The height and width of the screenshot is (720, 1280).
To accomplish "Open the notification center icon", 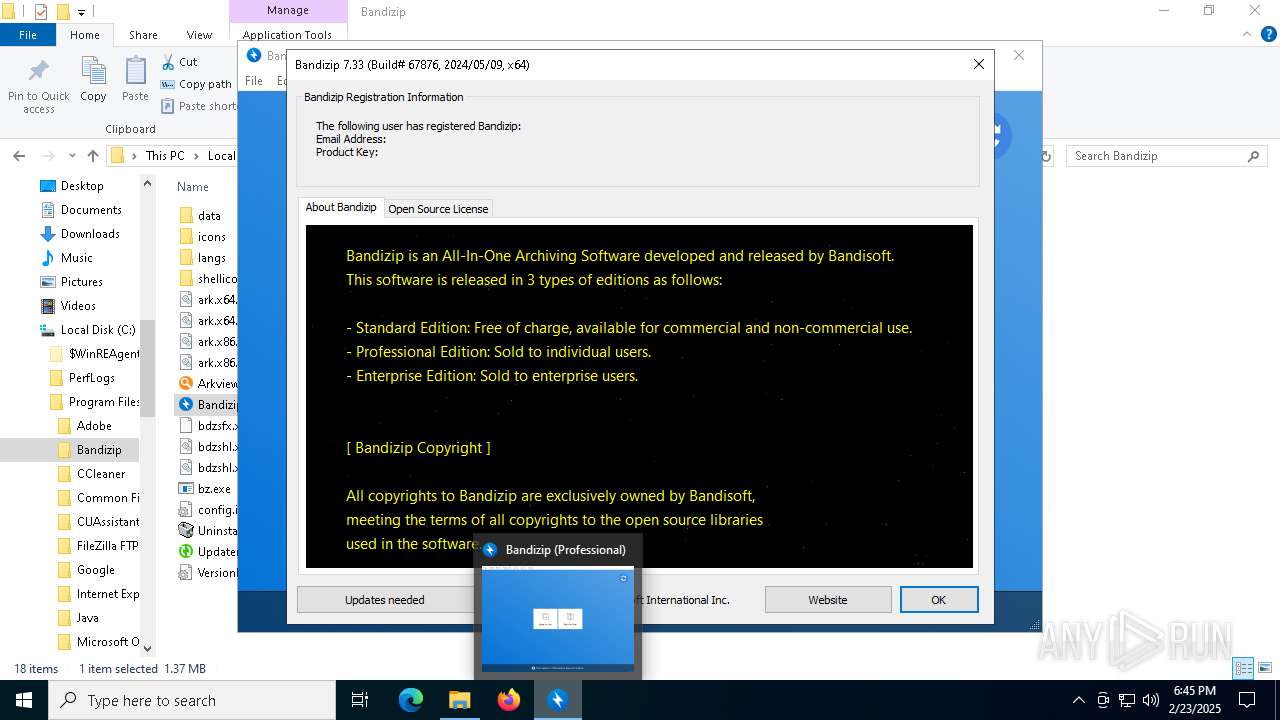I will (x=1246, y=700).
